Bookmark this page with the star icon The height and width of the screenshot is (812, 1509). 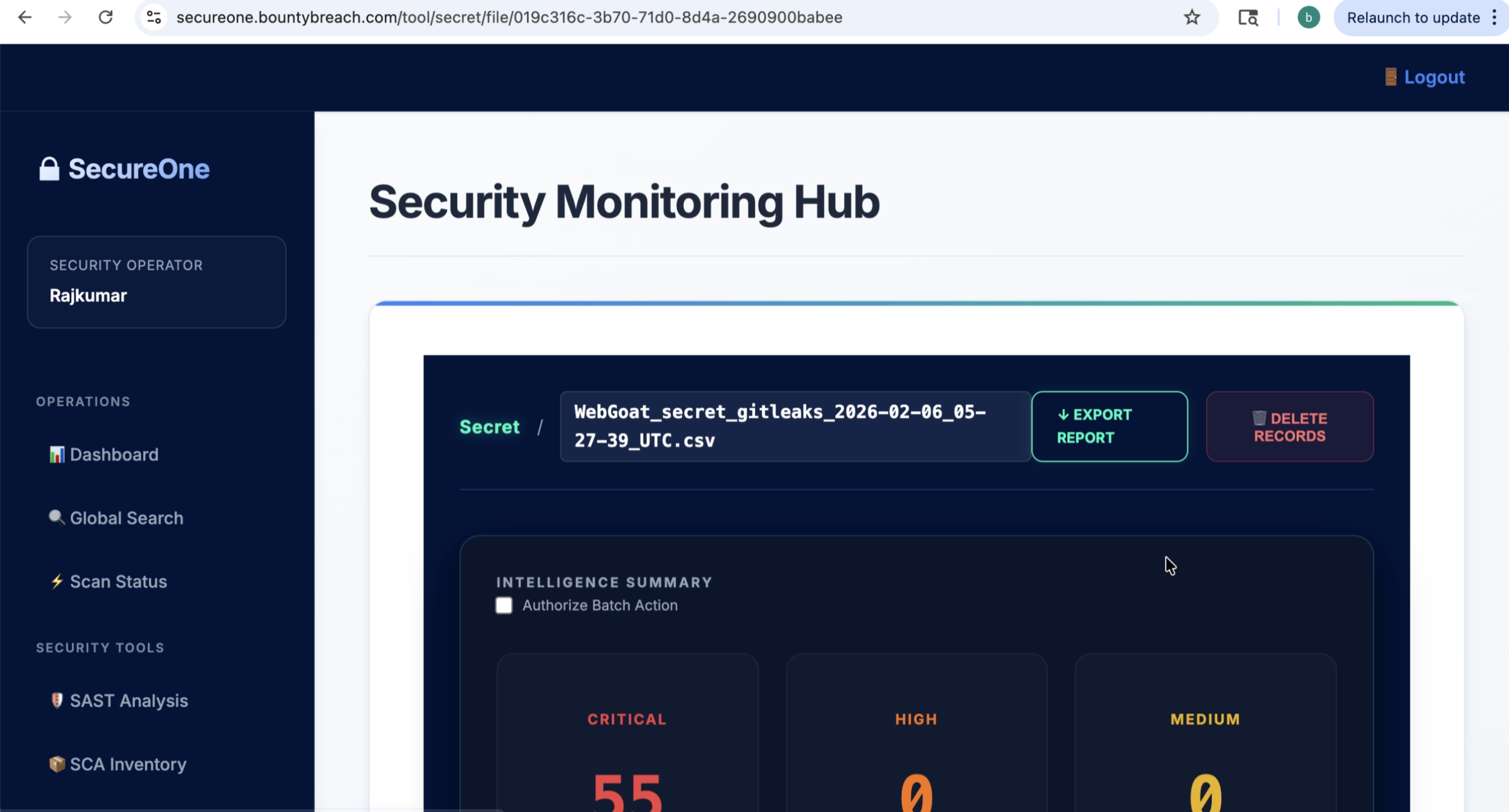tap(1192, 17)
